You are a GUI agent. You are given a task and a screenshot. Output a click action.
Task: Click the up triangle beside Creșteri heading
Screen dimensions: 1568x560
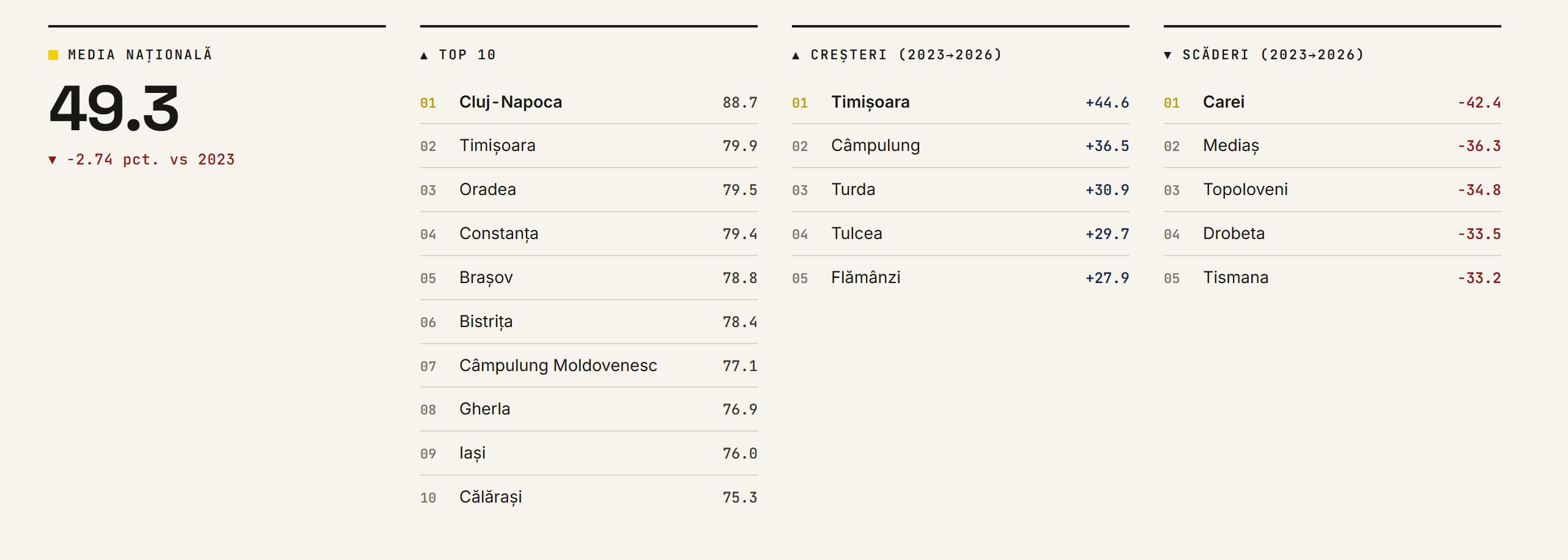(796, 56)
